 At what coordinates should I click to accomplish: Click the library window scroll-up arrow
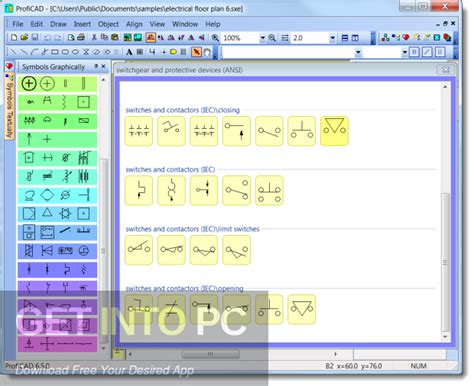(445, 87)
